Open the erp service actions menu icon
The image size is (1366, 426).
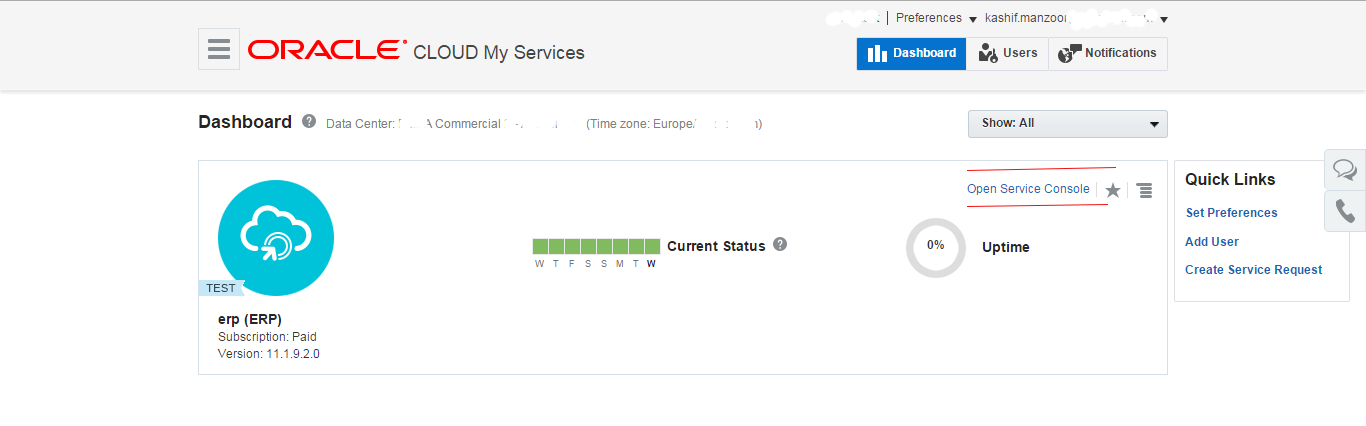click(x=1145, y=190)
